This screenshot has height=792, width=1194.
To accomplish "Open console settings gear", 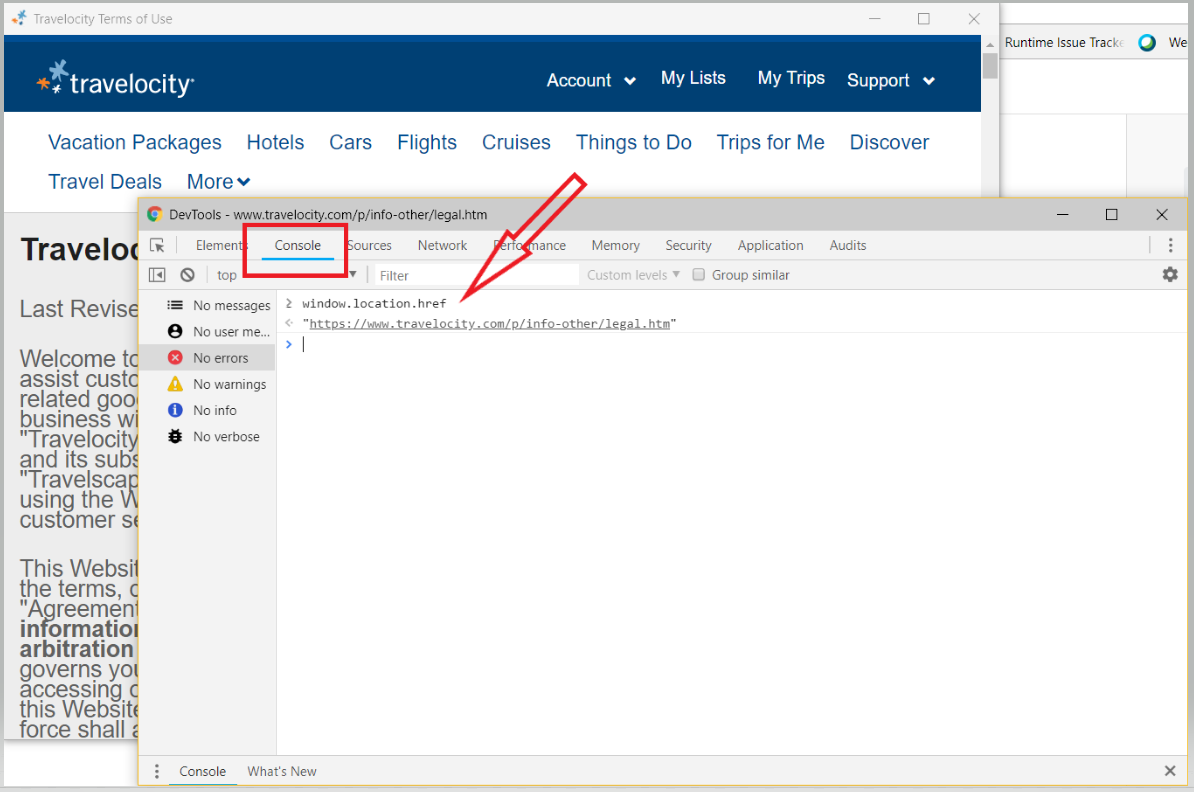I will click(1170, 274).
